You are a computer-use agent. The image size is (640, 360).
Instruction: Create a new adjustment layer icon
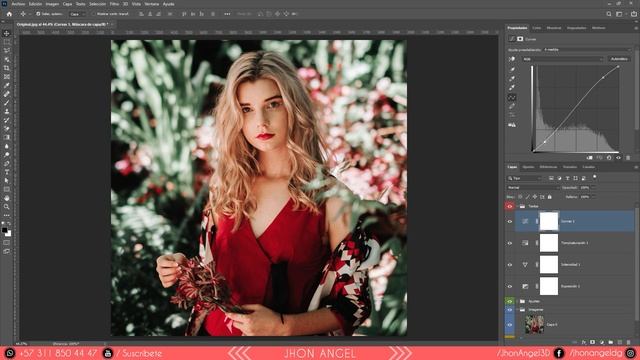tap(602, 342)
